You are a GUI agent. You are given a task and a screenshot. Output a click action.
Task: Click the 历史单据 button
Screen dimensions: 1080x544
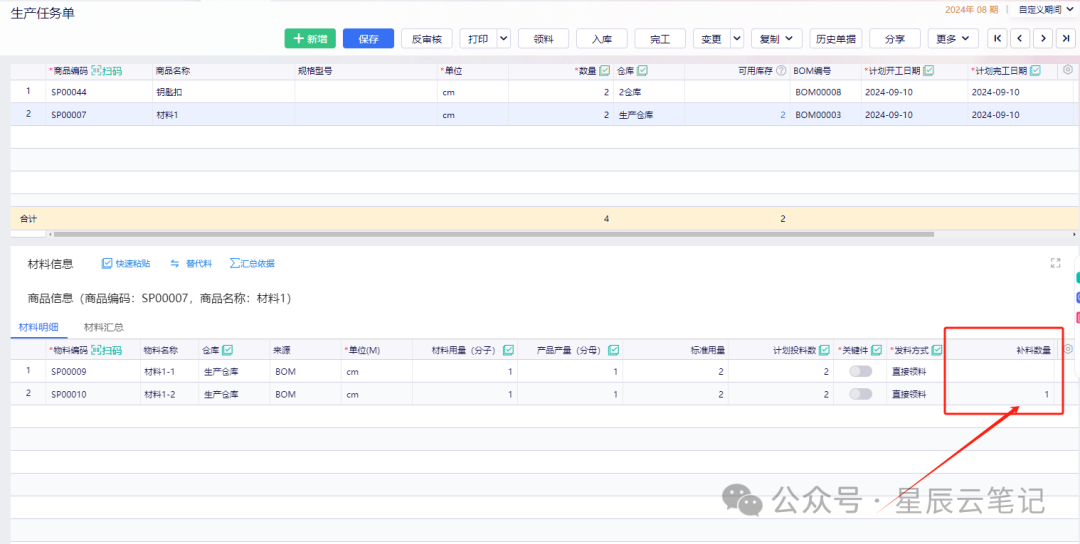(835, 39)
